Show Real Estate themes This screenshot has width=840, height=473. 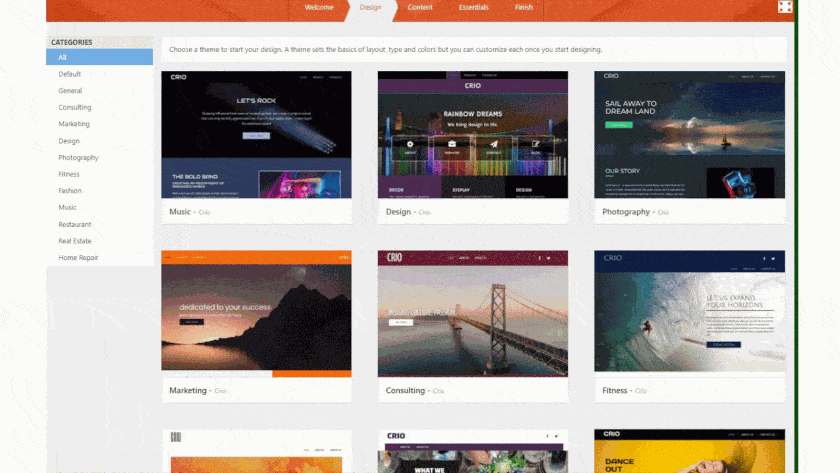75,241
